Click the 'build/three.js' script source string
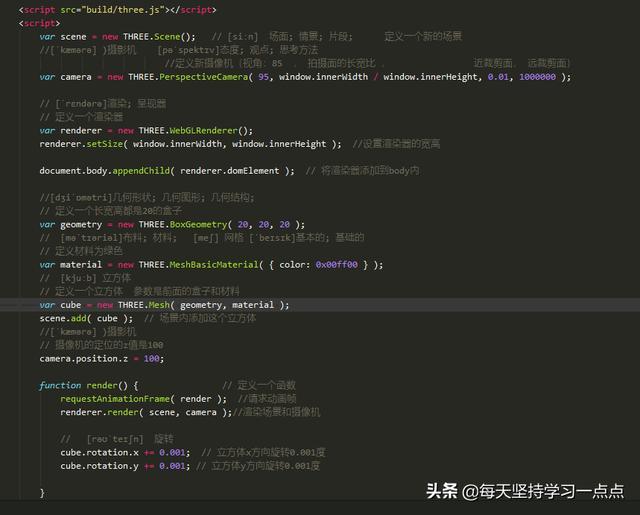Viewport: 640px width, 515px height. pyautogui.click(x=123, y=10)
